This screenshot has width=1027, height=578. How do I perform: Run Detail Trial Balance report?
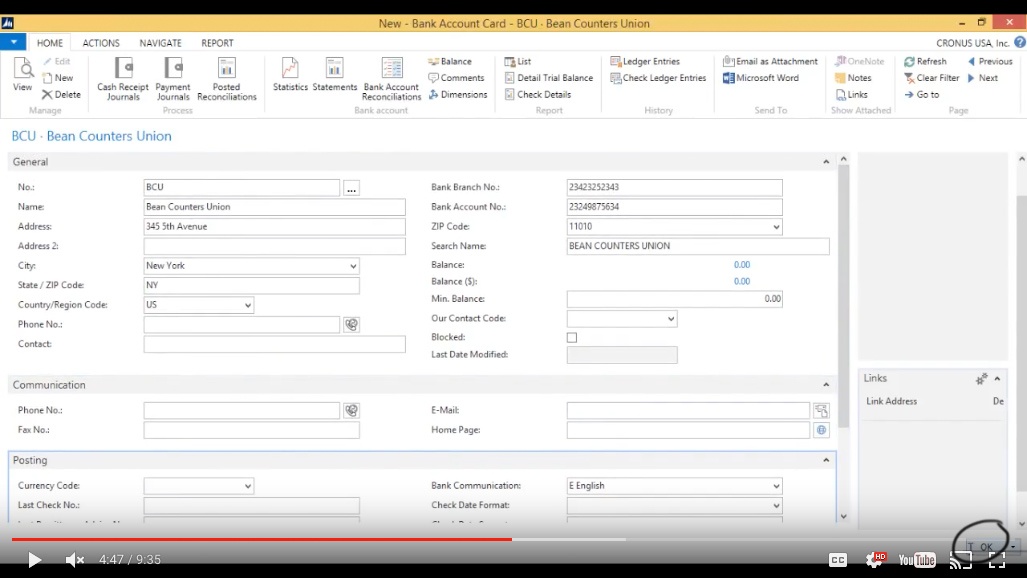(x=548, y=77)
